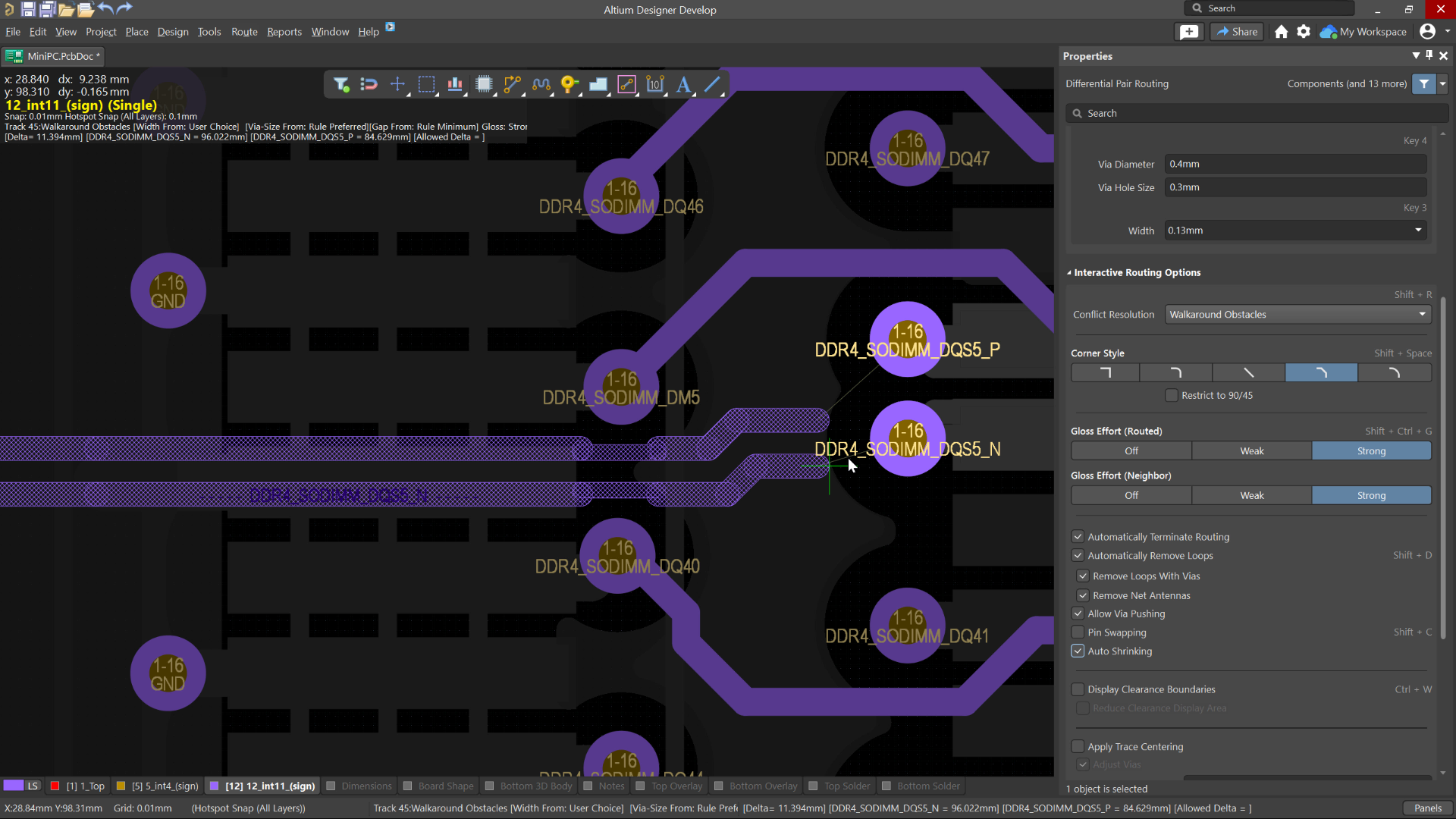This screenshot has width=1456, height=819.
Task: Click the 5_int4_(sign) layer color swatch
Action: click(x=121, y=786)
